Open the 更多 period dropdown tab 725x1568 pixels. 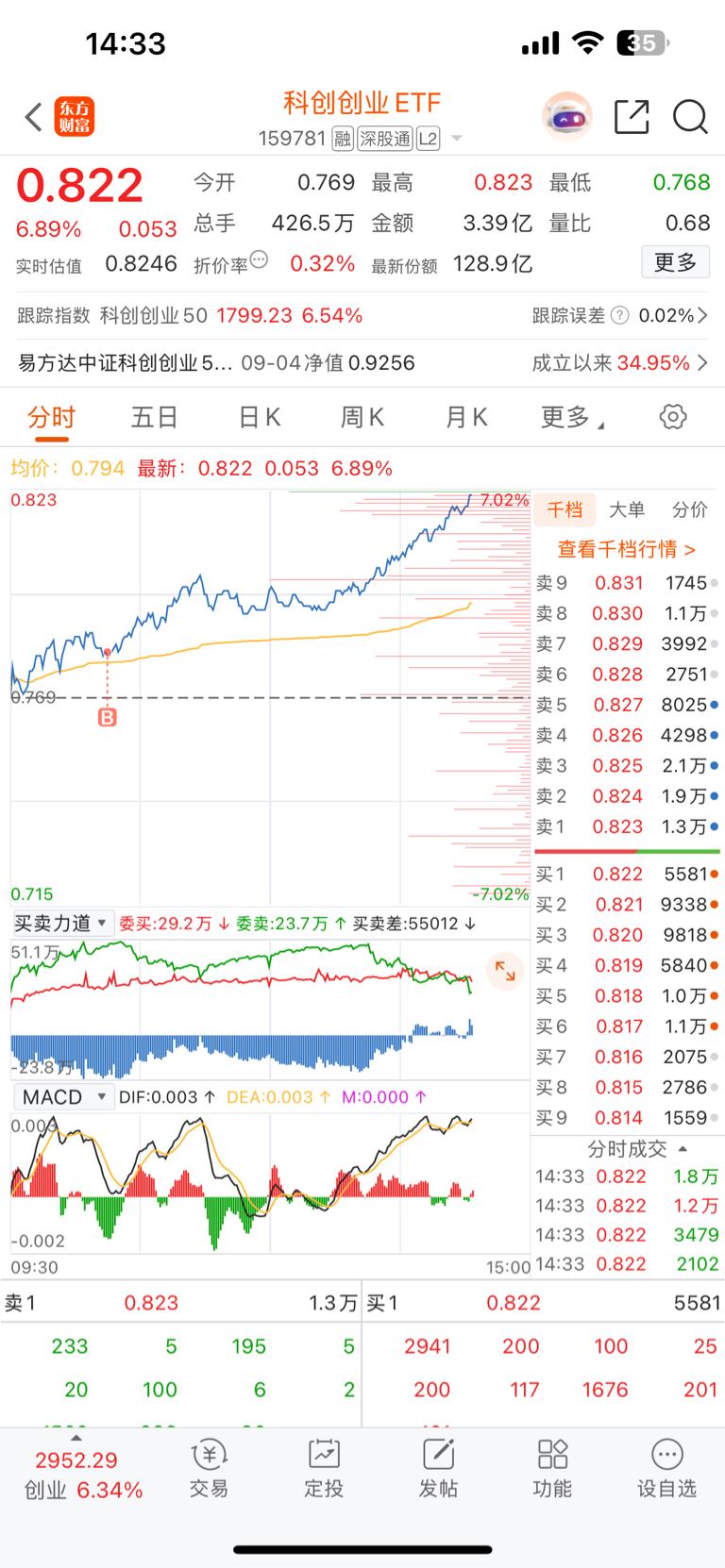[572, 417]
